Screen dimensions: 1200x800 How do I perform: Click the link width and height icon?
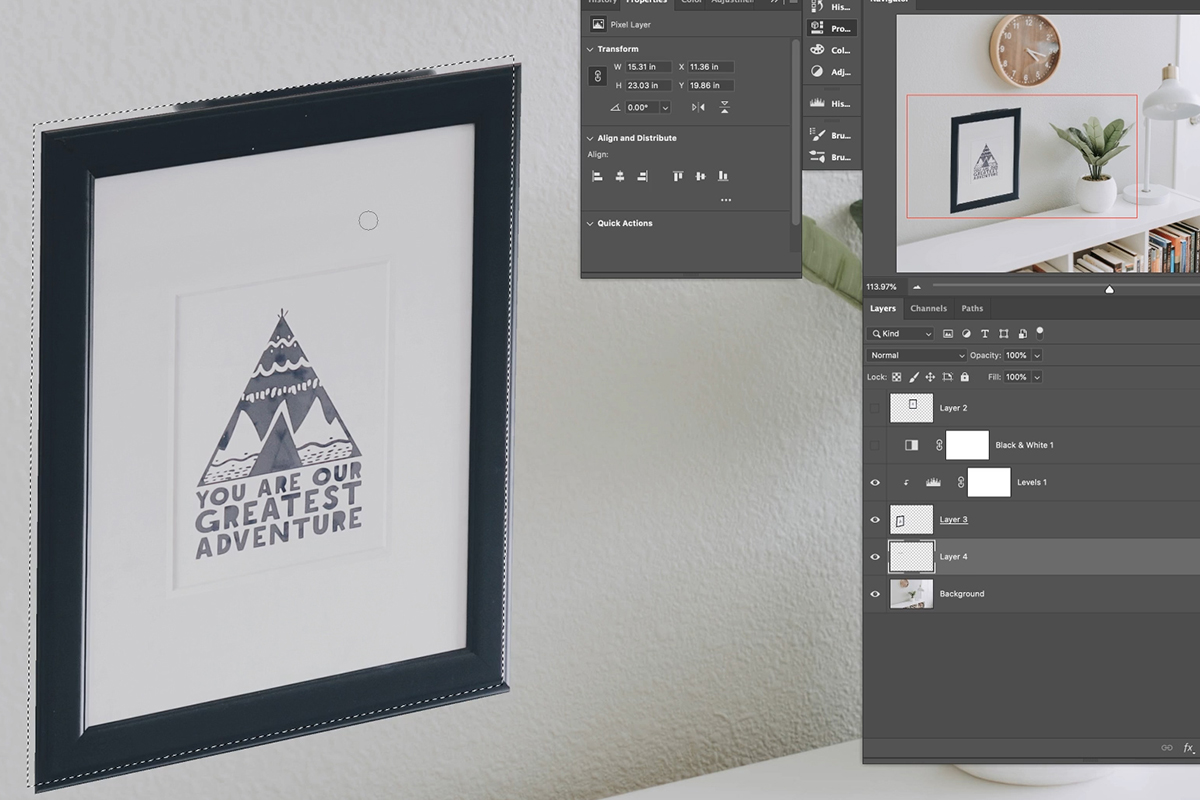click(x=599, y=76)
